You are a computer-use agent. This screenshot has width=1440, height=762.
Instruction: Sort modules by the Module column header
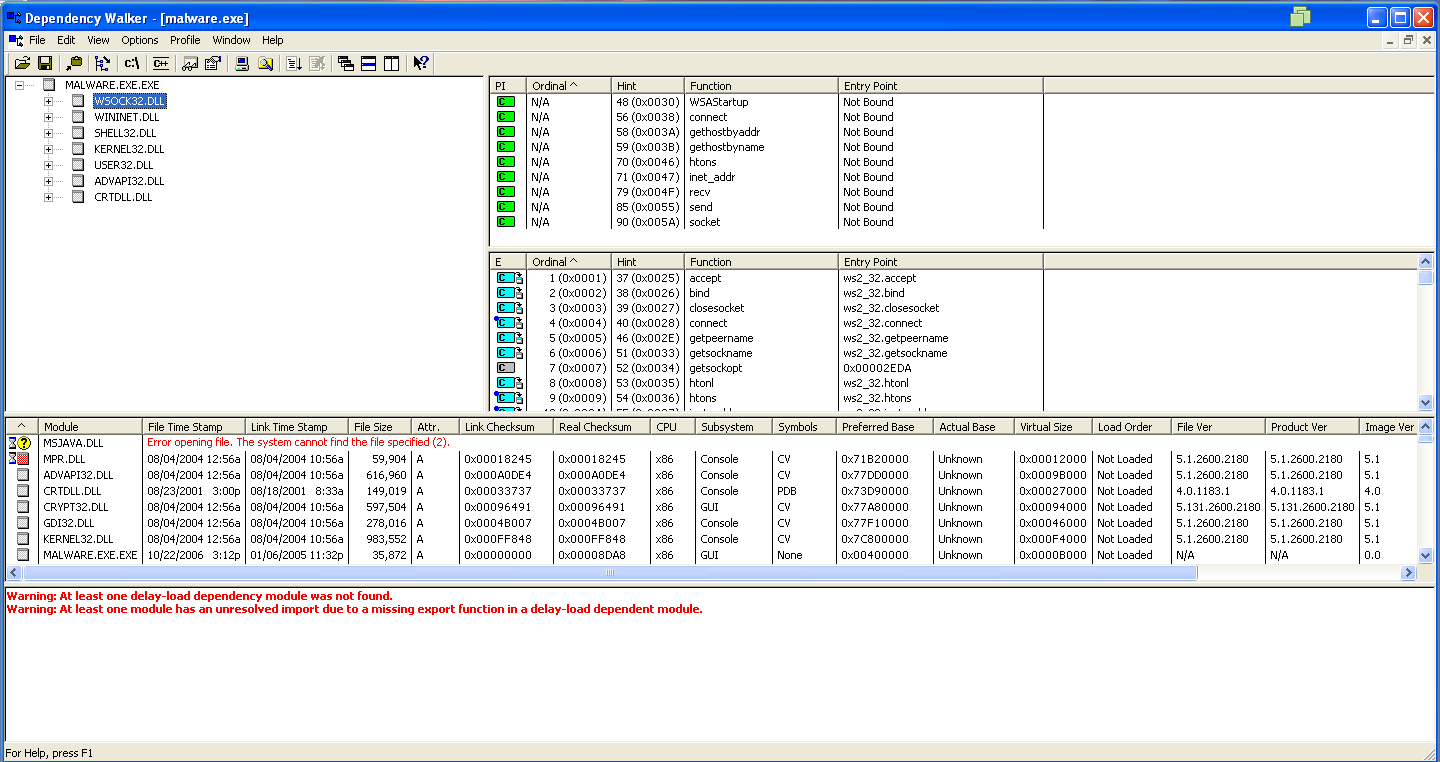(91, 427)
